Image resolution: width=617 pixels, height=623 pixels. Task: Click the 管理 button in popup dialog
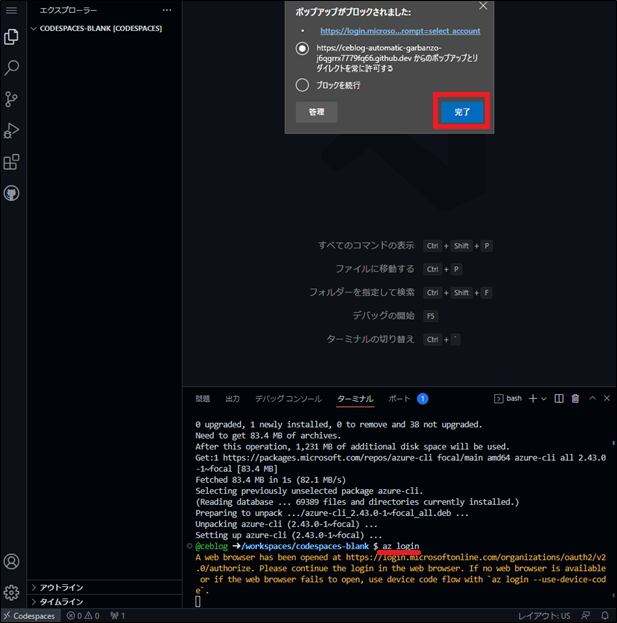pyautogui.click(x=317, y=112)
